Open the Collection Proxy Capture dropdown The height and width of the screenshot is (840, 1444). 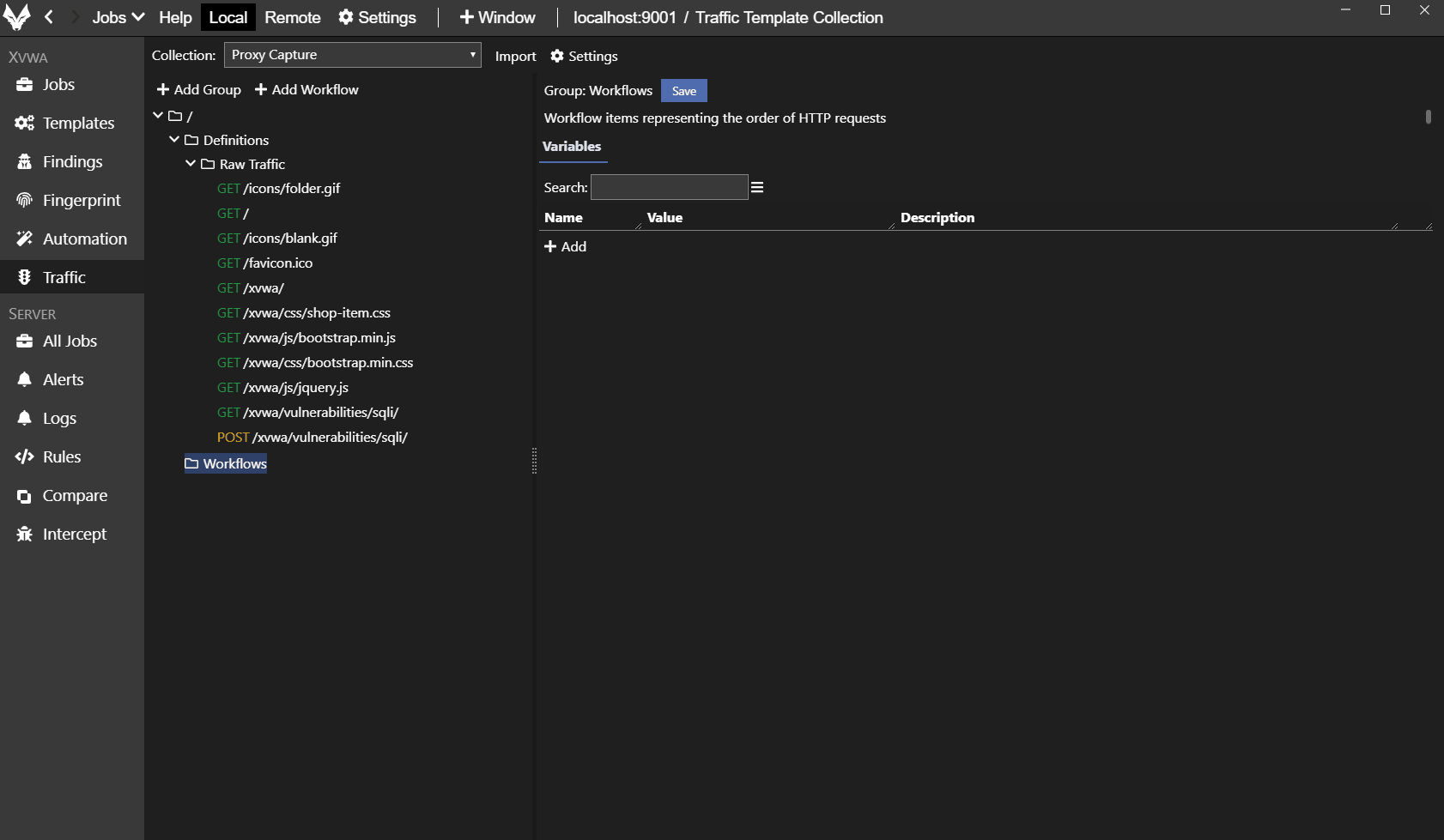(x=352, y=55)
